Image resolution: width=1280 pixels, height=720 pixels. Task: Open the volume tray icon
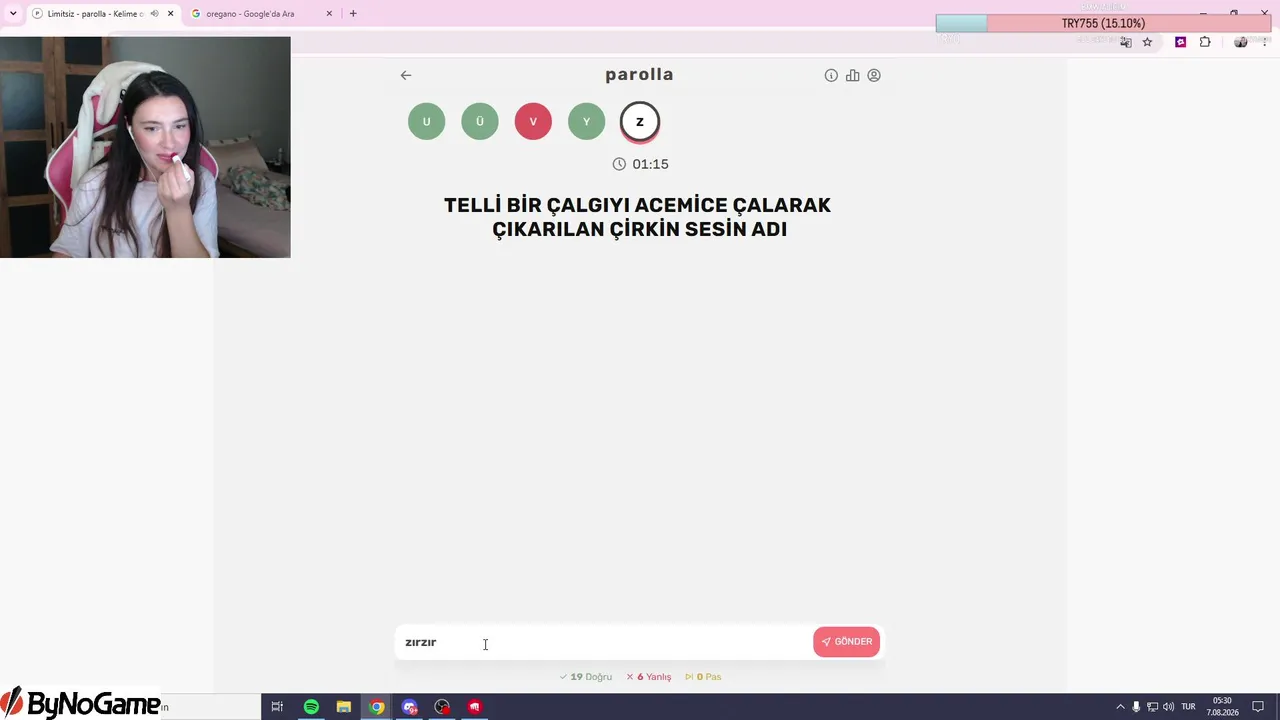1168,707
